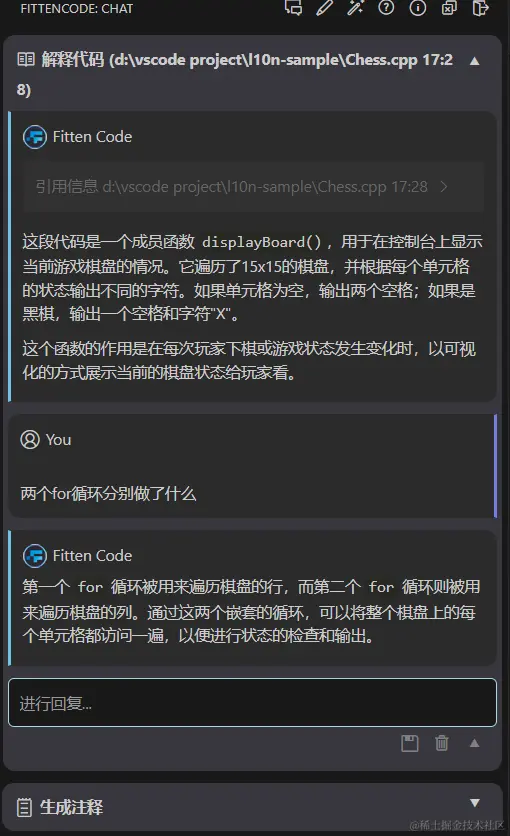Screen dimensions: 510x836
Task: Open help question mark icon
Action: (x=386, y=7)
